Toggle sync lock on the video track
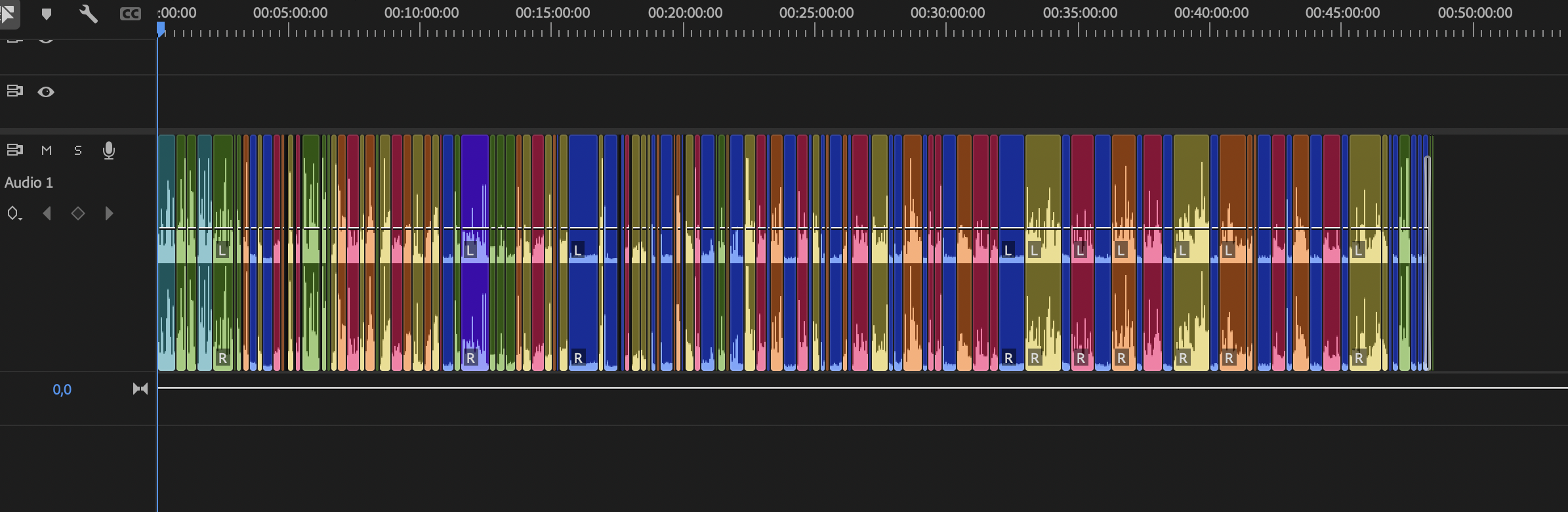This screenshot has width=1568, height=512. [14, 91]
